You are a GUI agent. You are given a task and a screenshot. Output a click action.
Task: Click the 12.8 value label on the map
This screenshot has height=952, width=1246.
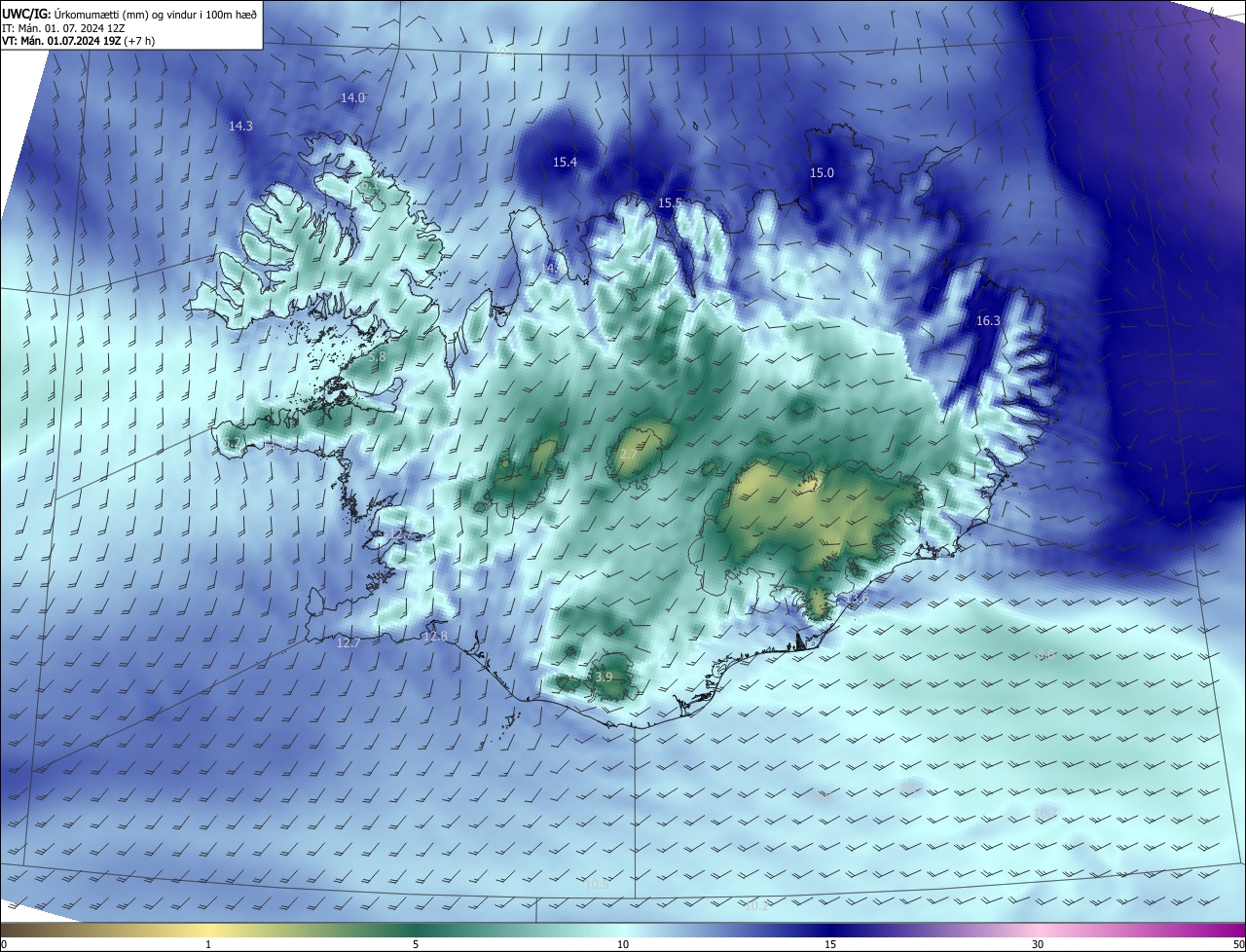(435, 636)
